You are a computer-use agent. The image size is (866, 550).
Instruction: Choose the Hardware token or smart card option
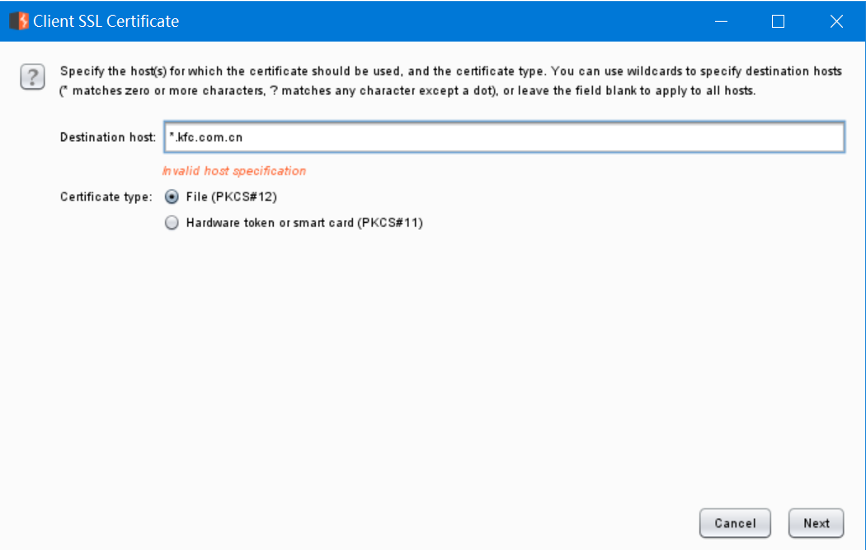tap(172, 223)
